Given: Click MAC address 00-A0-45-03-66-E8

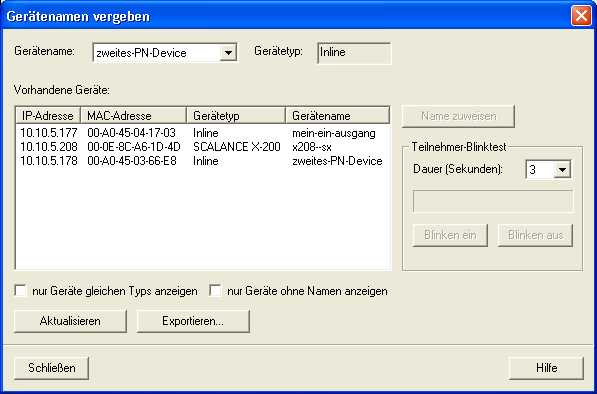Looking at the screenshot, I should 132,161.
